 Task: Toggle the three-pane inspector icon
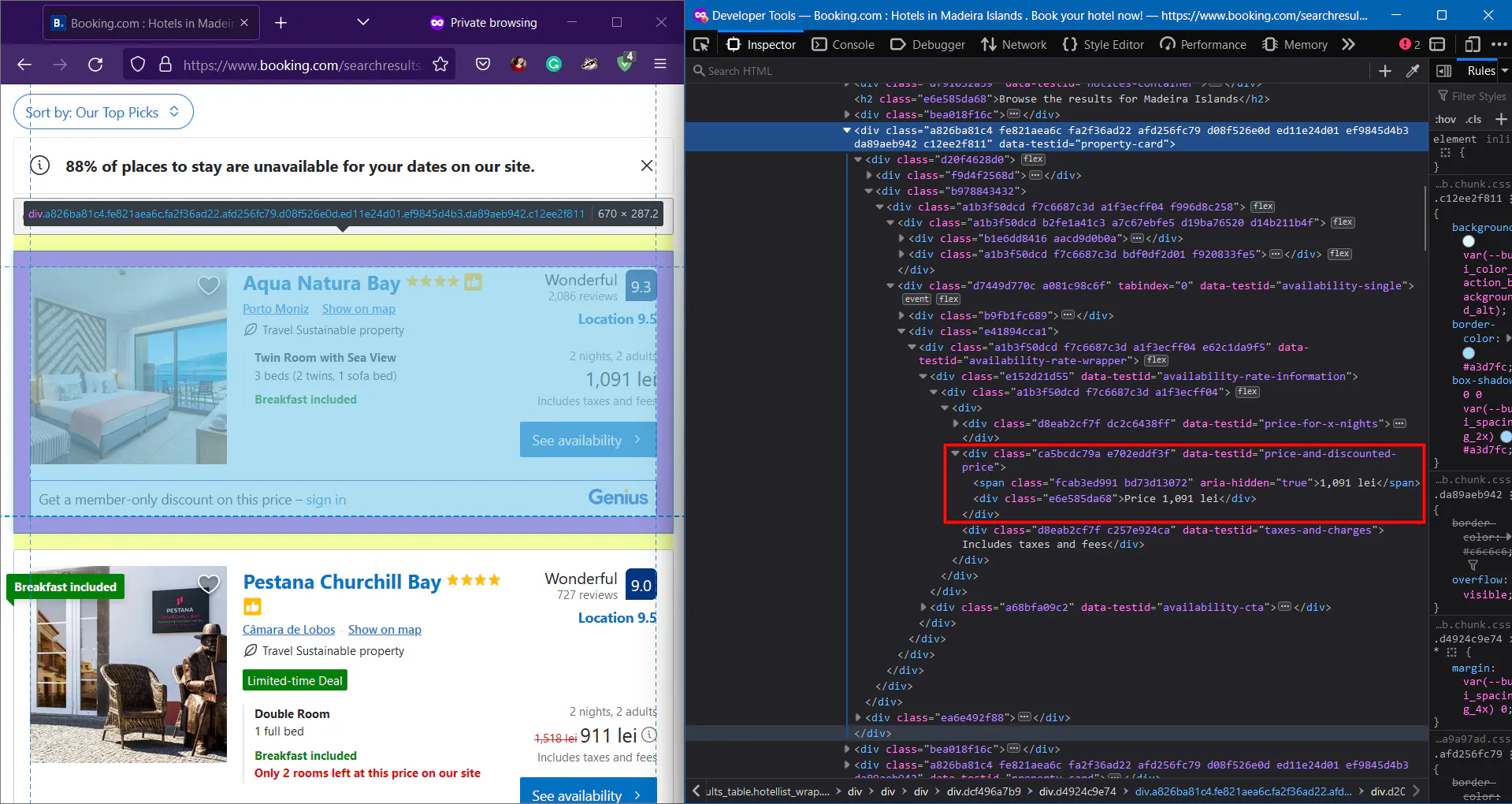1443,71
